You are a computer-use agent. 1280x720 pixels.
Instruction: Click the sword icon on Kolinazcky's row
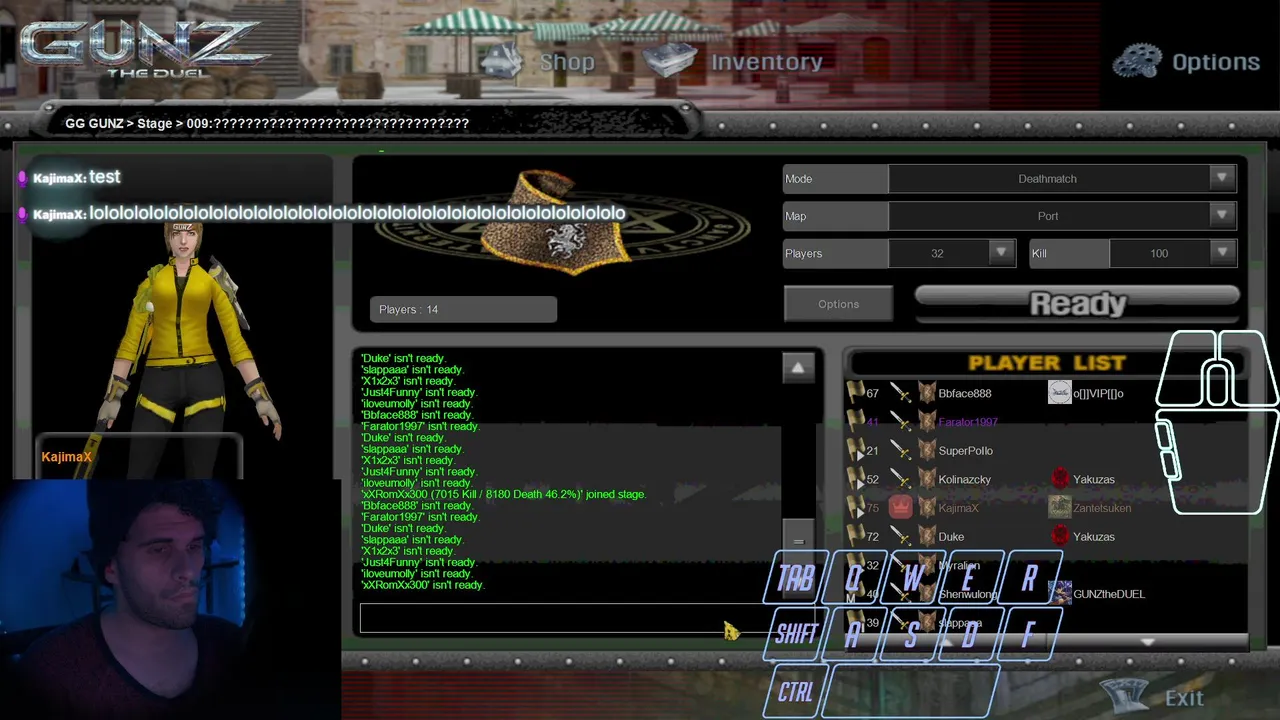[x=901, y=480]
